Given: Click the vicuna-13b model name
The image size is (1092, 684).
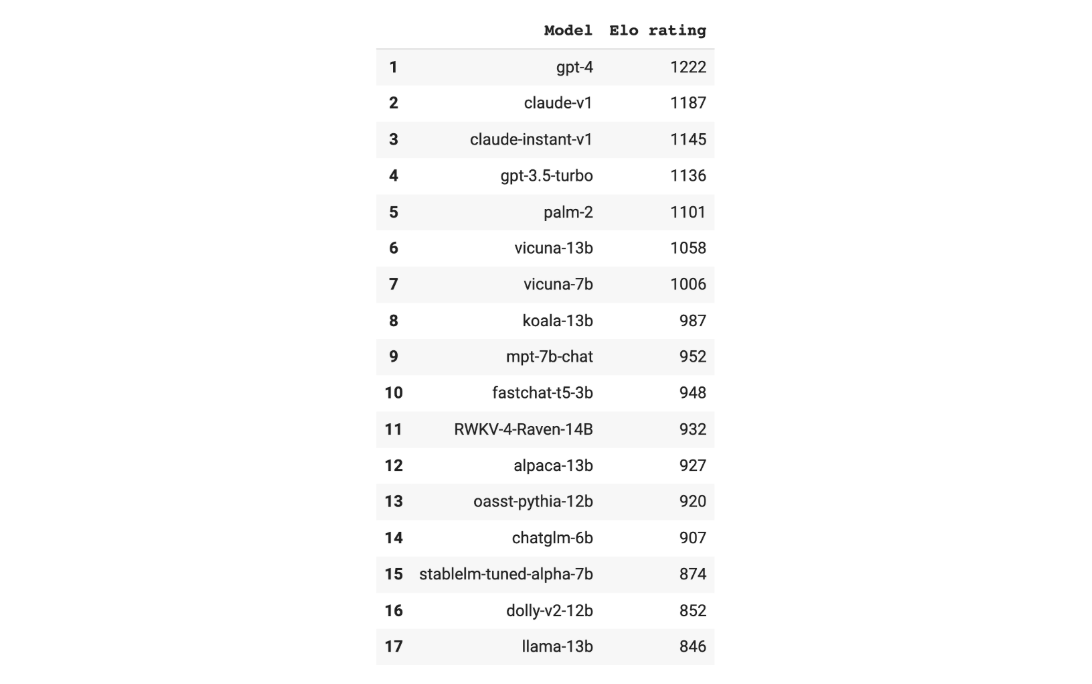Looking at the screenshot, I should (x=553, y=248).
